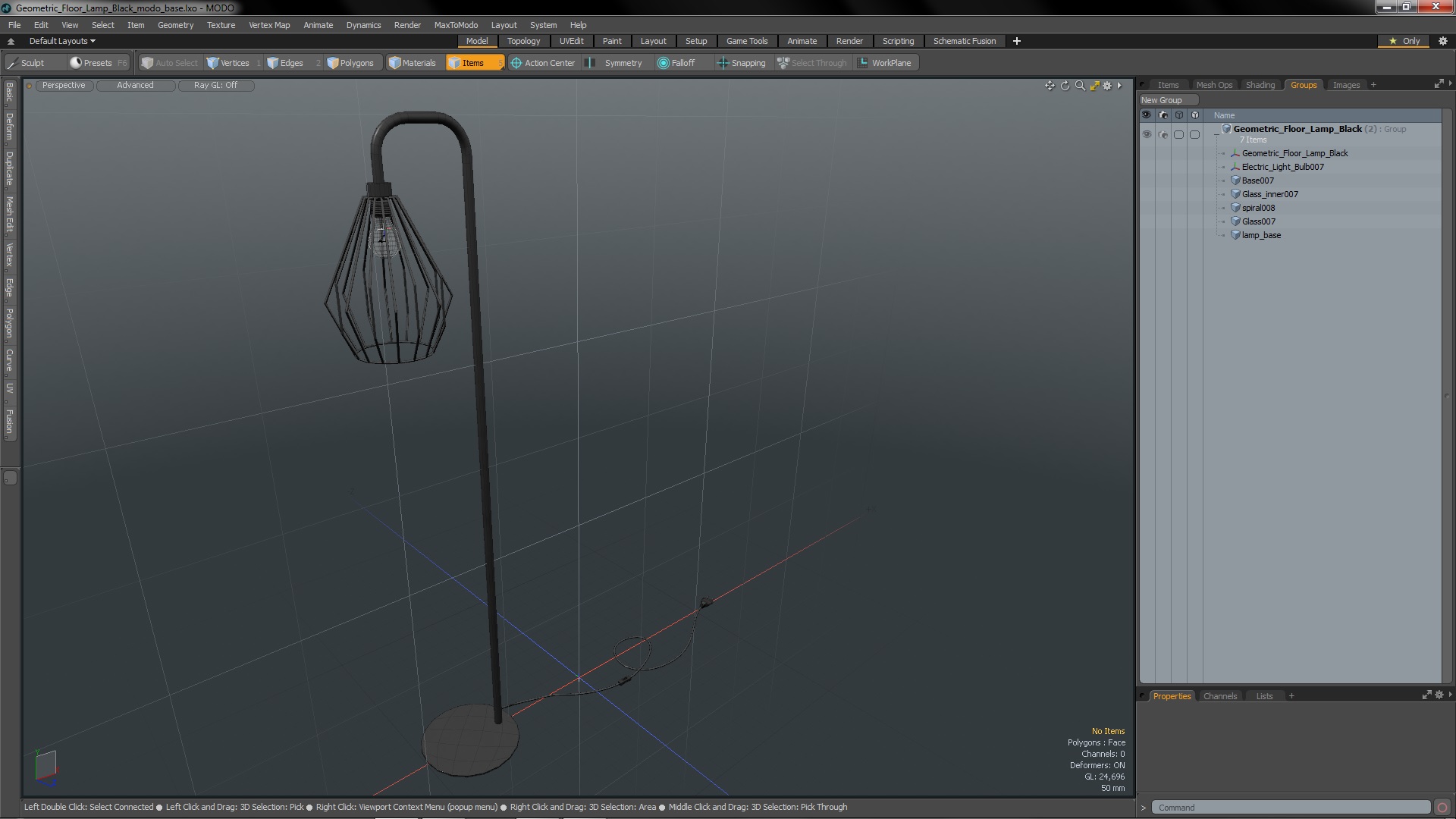This screenshot has height=819, width=1456.
Task: Open the Presets browser
Action: click(99, 63)
